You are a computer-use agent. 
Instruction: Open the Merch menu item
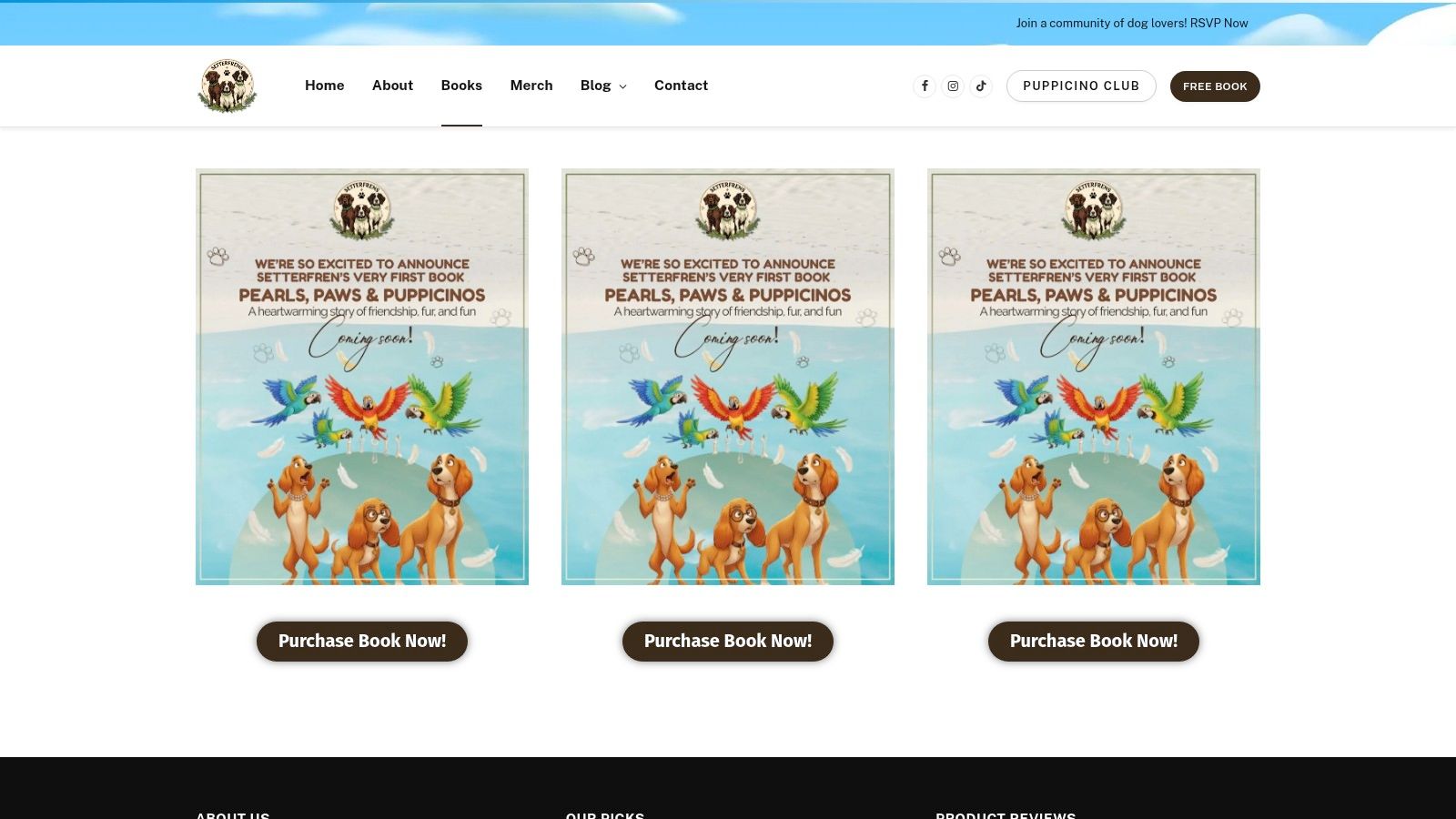pos(531,86)
